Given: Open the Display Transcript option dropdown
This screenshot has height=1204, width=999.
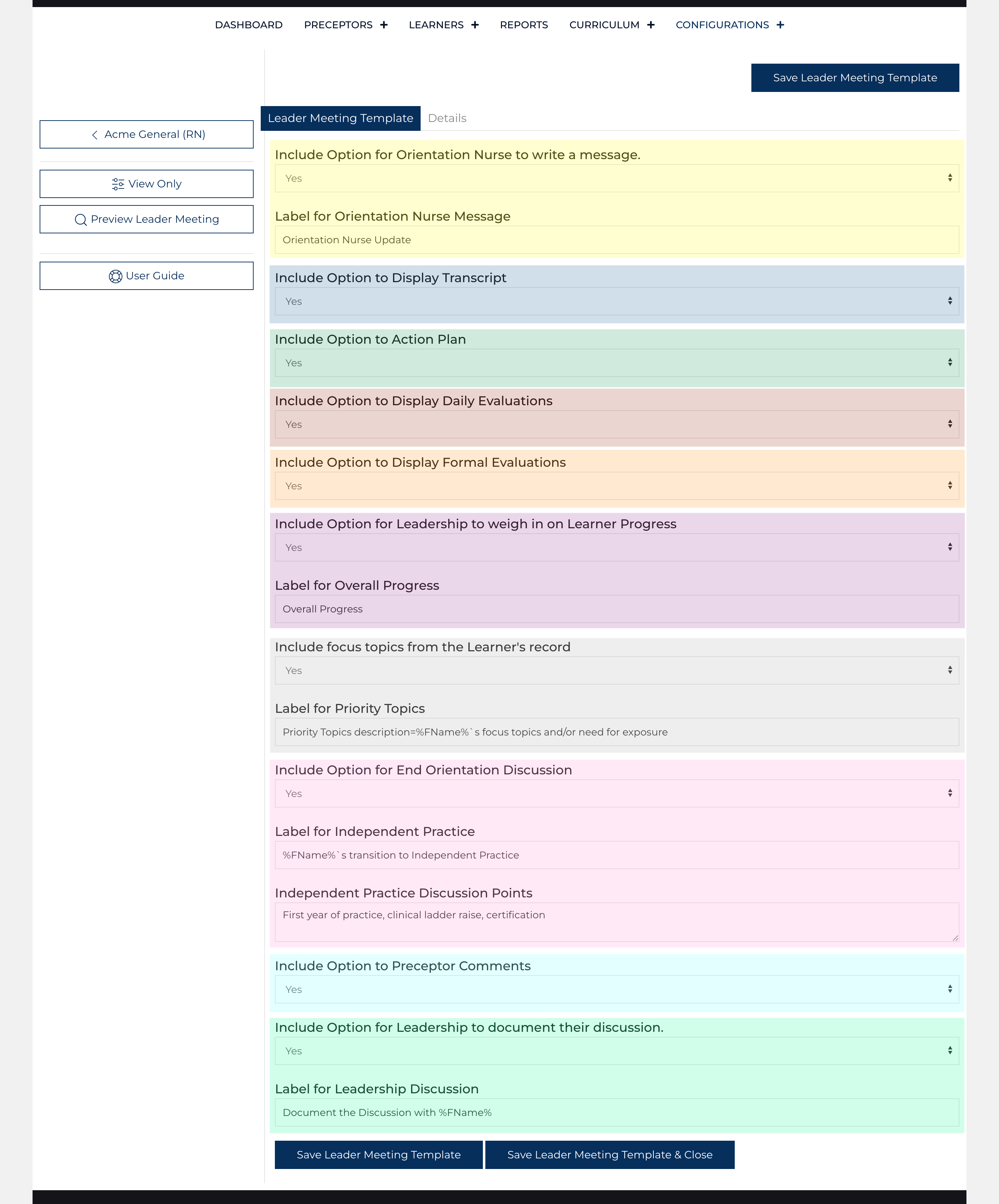Looking at the screenshot, I should [x=616, y=301].
